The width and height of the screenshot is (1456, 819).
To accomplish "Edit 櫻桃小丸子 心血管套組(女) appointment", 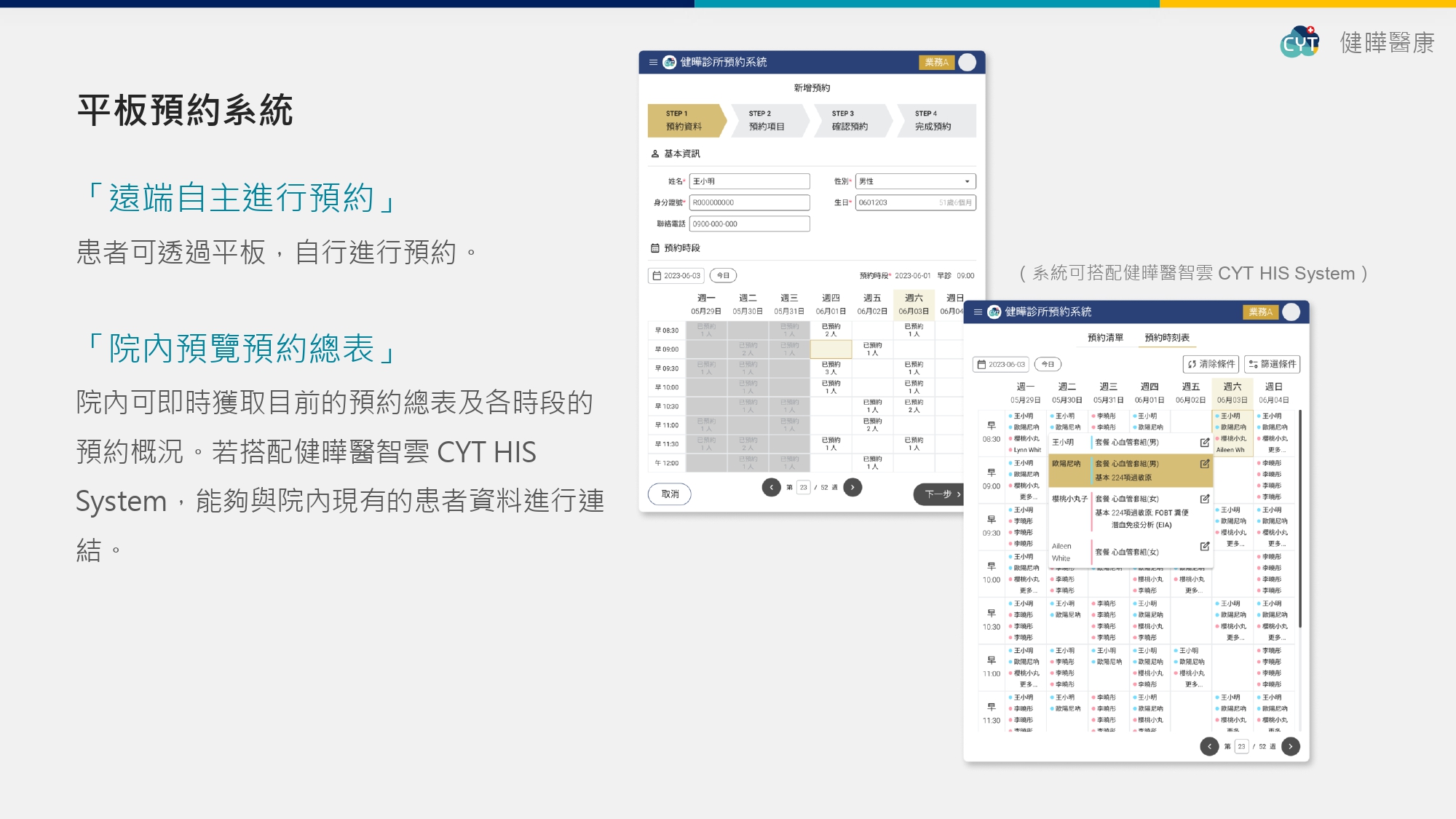I will pos(1205,499).
